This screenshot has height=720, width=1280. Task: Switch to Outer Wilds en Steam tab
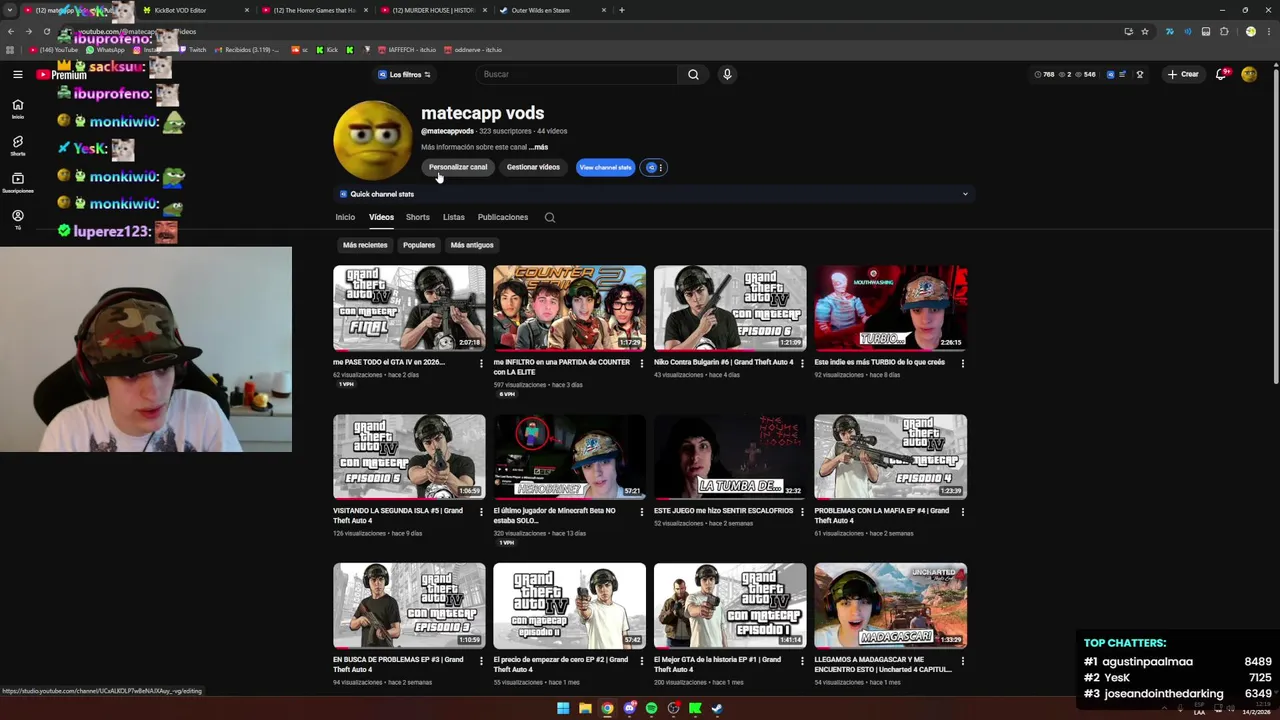pos(553,10)
